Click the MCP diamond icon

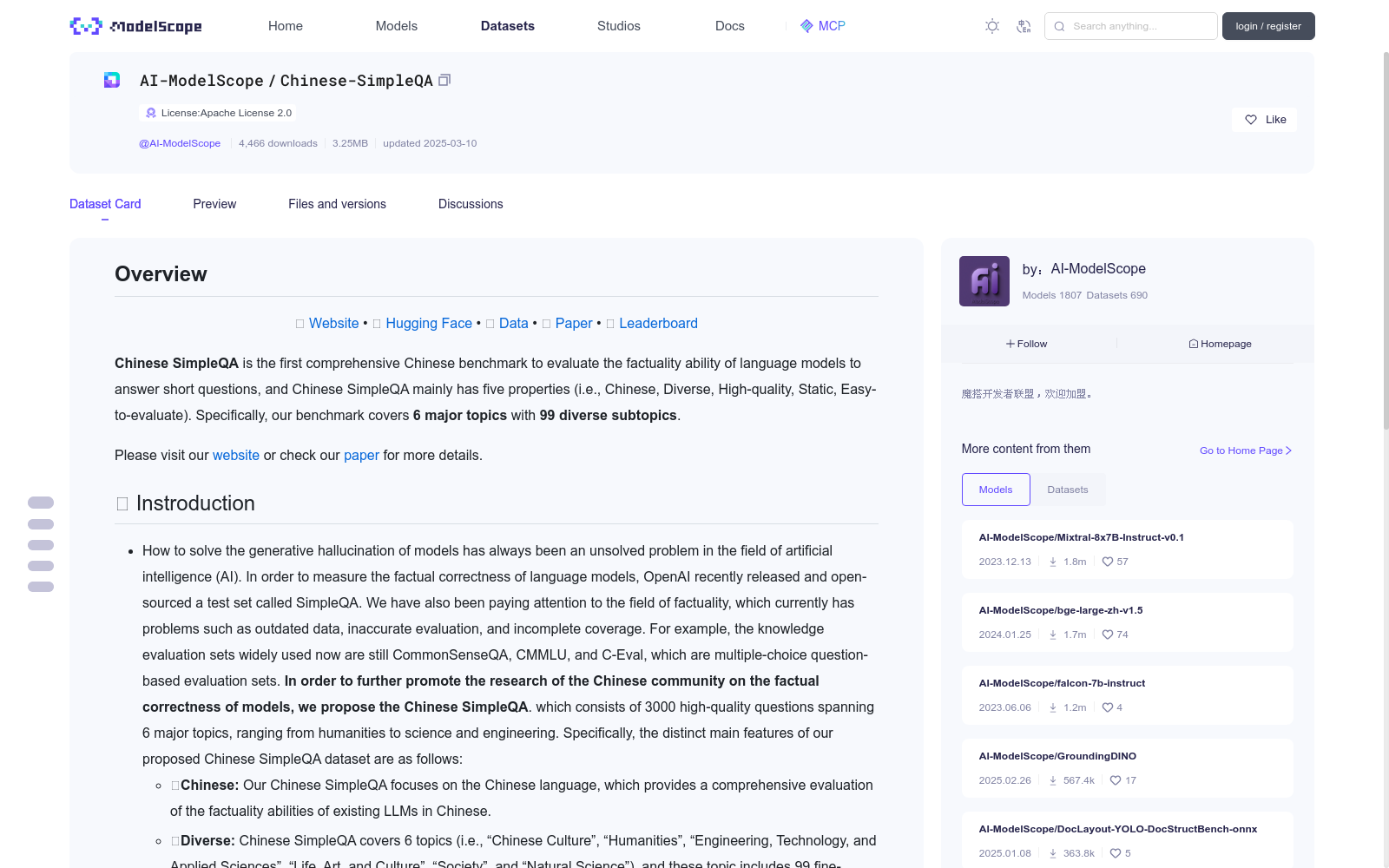(806, 26)
